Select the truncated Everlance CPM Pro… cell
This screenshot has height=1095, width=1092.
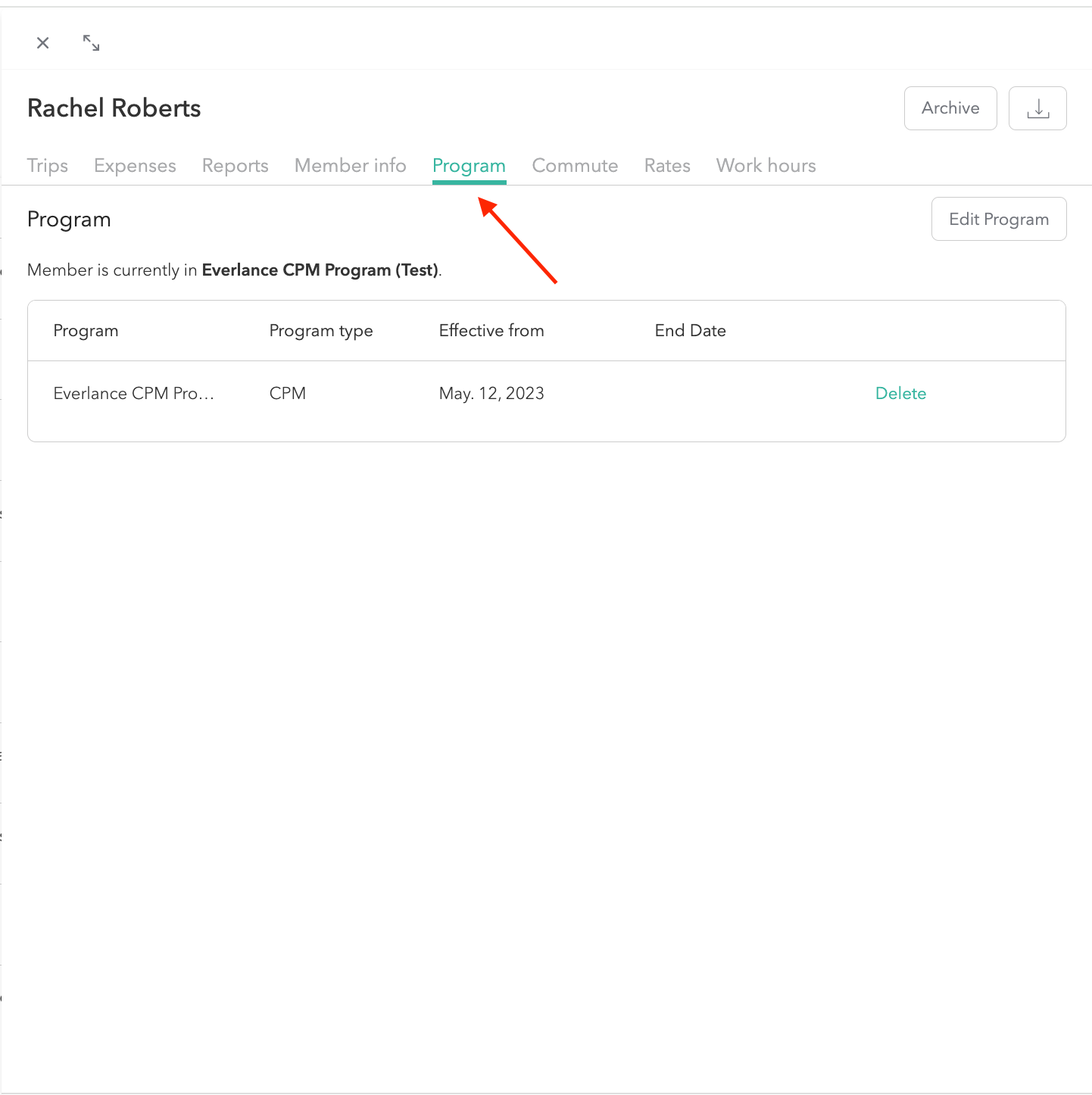[133, 394]
